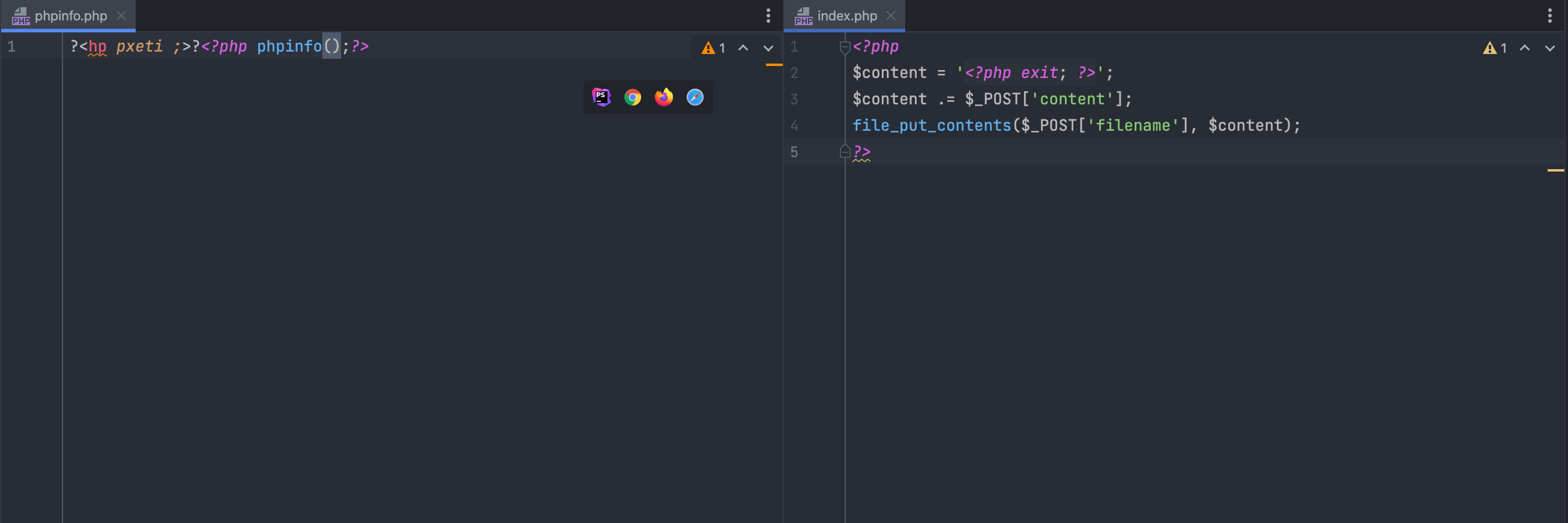Open phpinfo.php in Firefox browser
The image size is (1568, 523).
coord(663,97)
